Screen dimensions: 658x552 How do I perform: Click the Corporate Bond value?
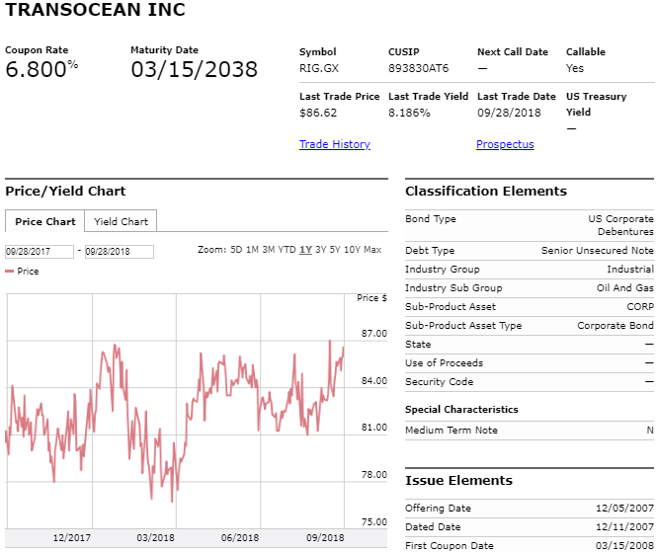click(x=615, y=325)
